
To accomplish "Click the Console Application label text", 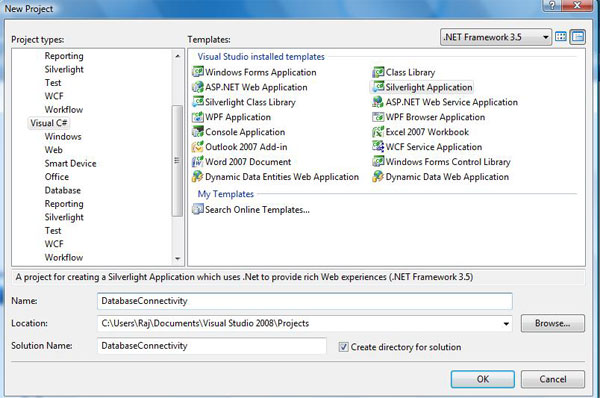I will tap(245, 132).
